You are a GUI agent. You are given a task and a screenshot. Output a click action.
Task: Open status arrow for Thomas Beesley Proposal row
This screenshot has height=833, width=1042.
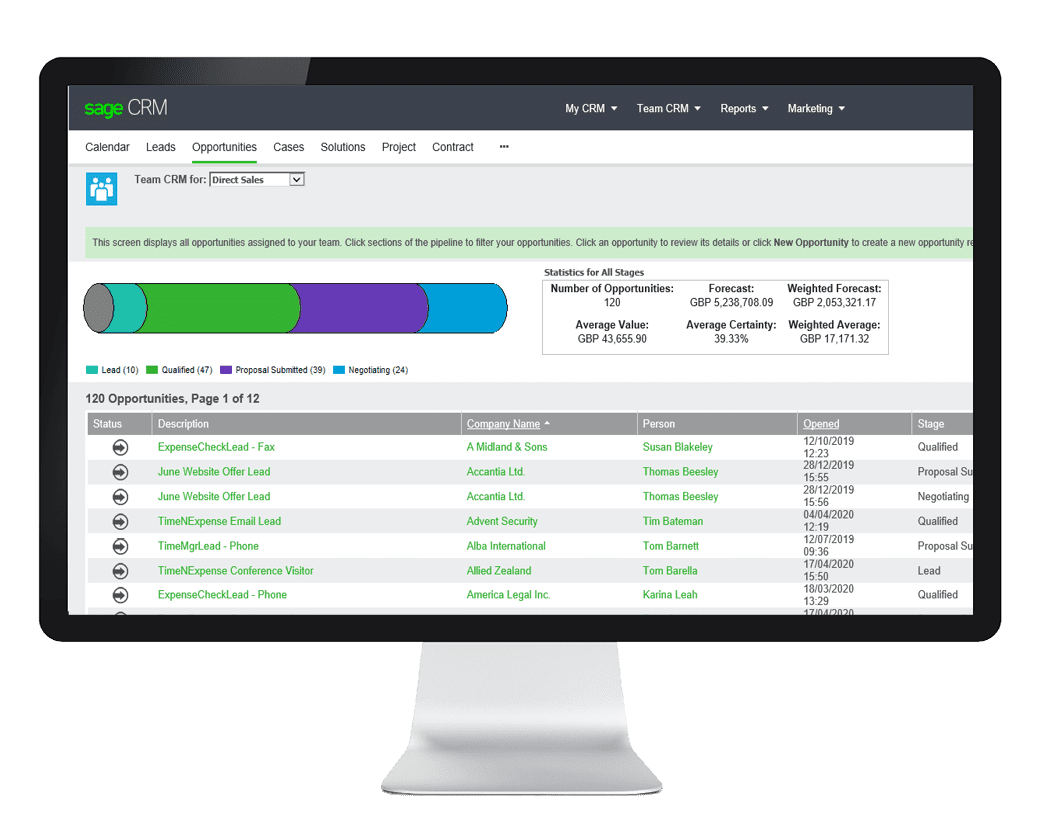(x=120, y=472)
